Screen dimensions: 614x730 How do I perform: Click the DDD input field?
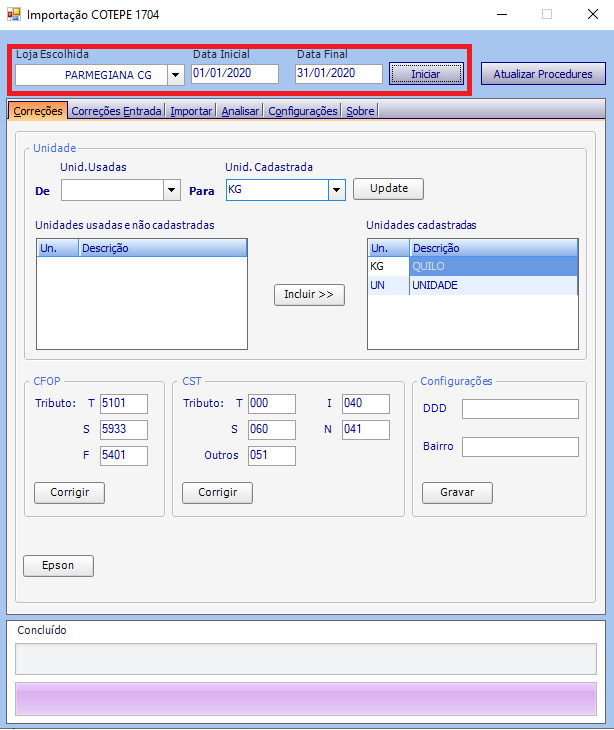coord(520,409)
